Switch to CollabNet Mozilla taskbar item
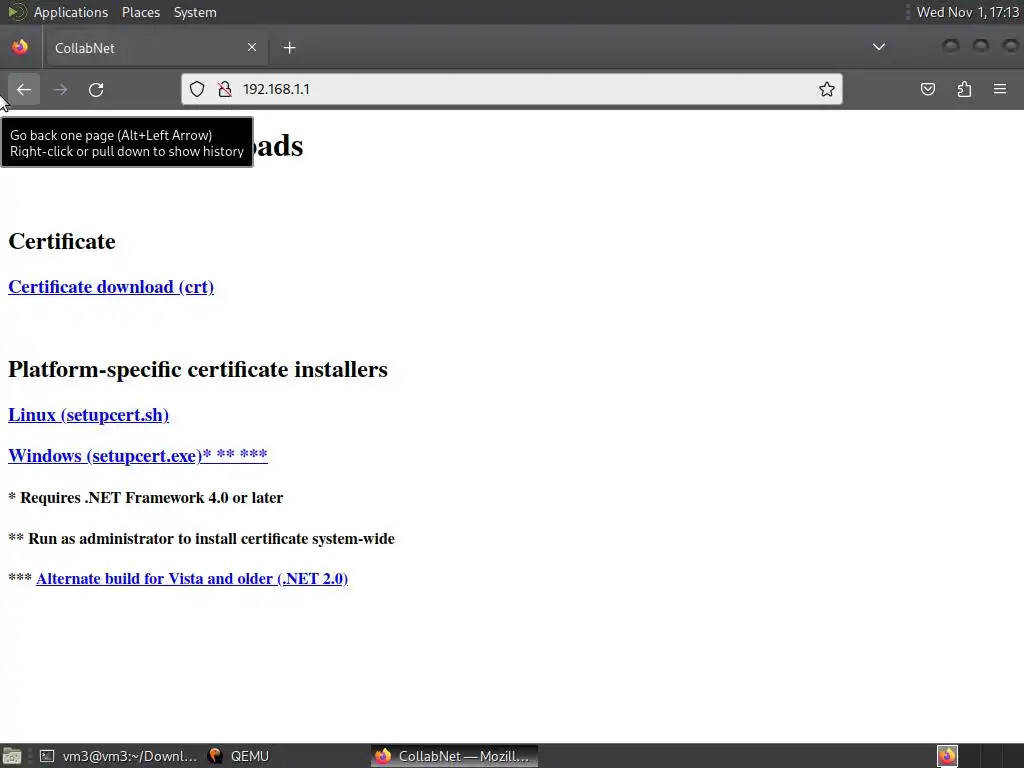 click(x=455, y=756)
